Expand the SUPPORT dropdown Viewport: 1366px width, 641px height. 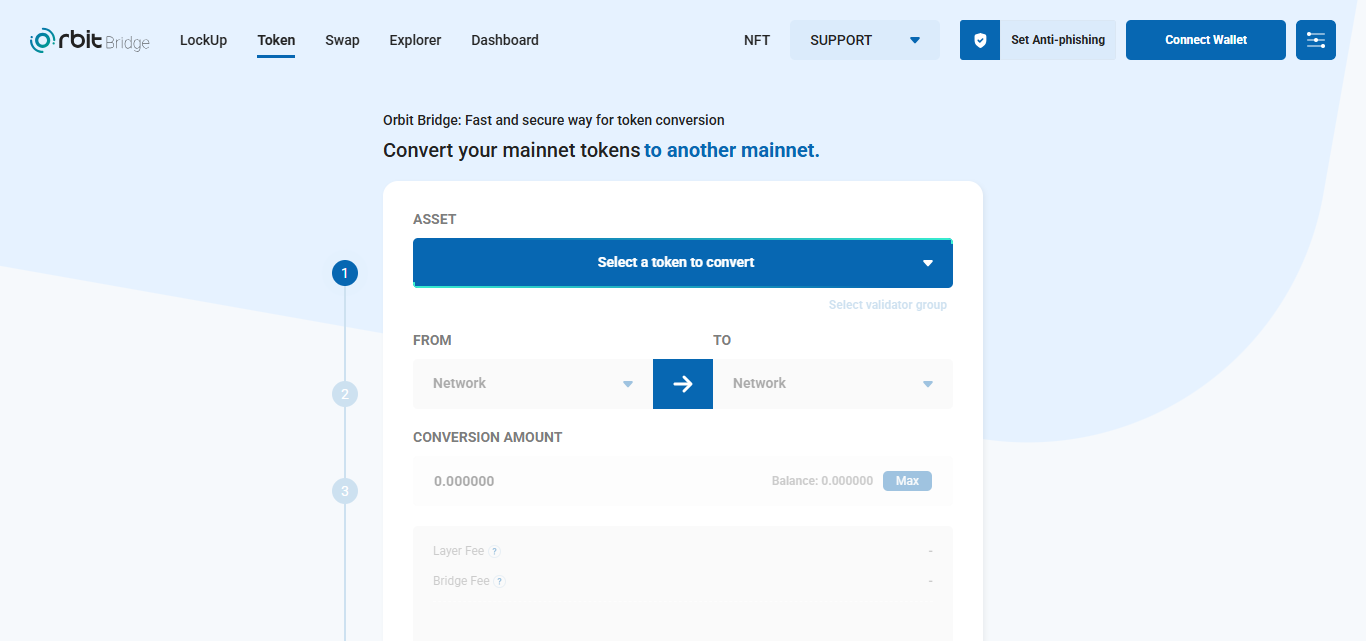coord(865,40)
